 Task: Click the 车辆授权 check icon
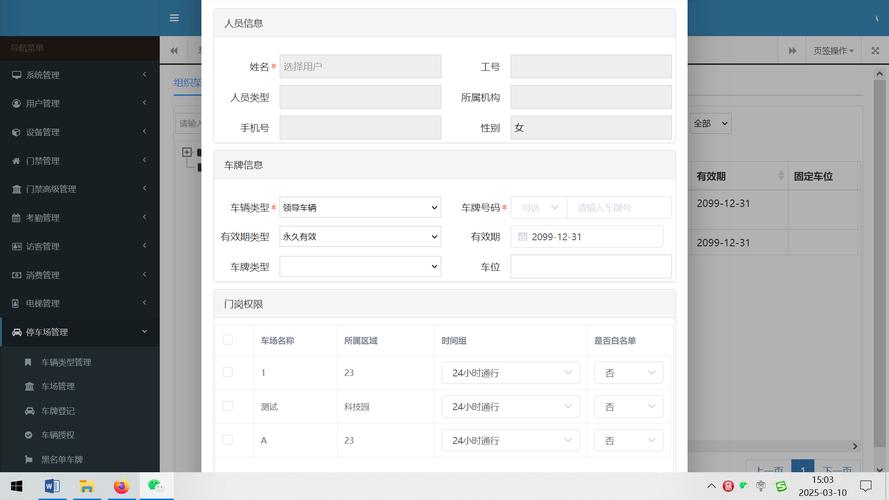point(28,435)
